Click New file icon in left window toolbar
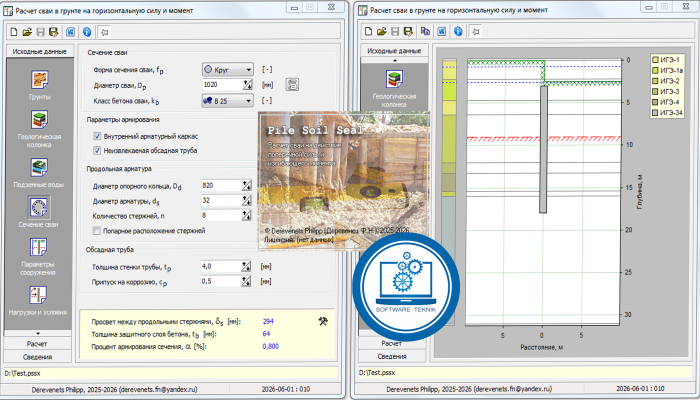 tap(14, 32)
